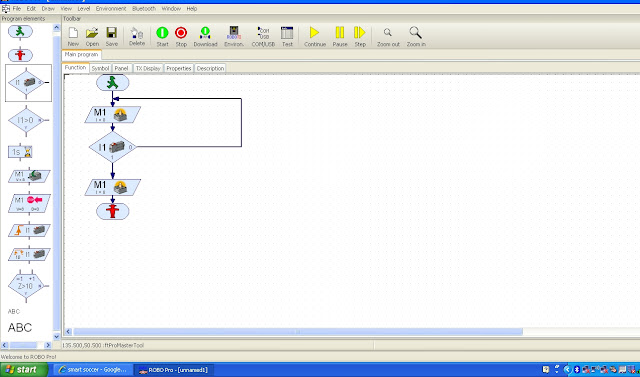The image size is (640, 377).
Task: Select the Main program tab
Action: [x=81, y=54]
